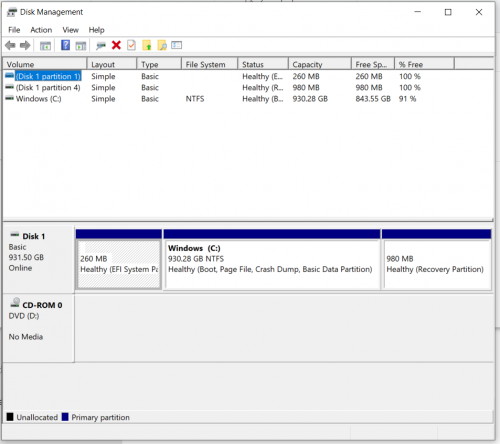Click the action pane toolbar icon
The image size is (500, 444).
point(81,45)
